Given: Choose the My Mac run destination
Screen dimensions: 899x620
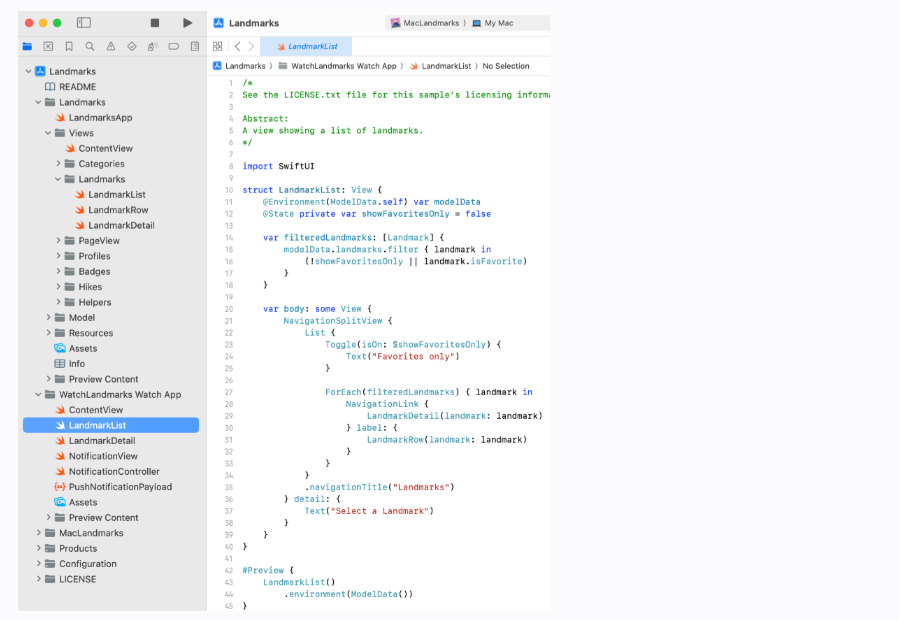Looking at the screenshot, I should [493, 23].
